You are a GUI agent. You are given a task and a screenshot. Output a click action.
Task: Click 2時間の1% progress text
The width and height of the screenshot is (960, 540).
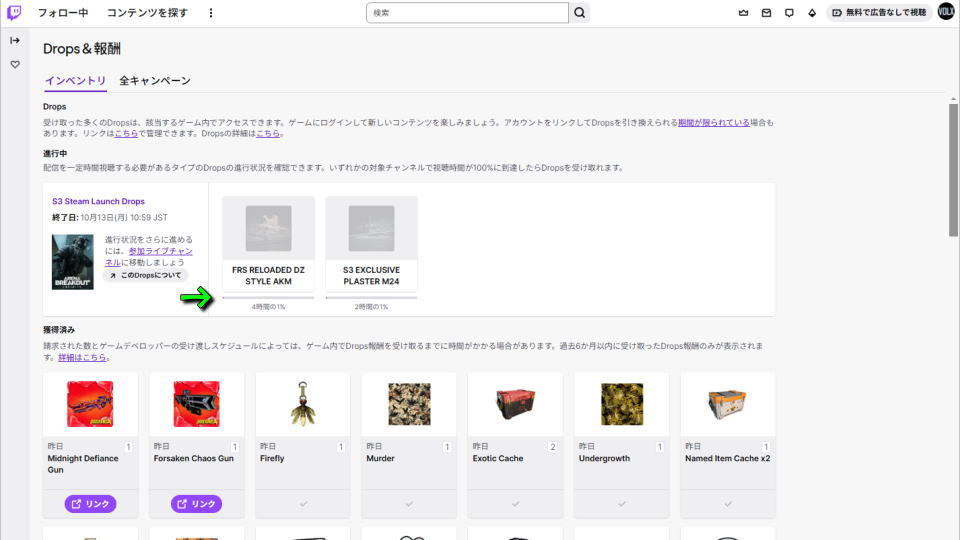[x=371, y=307]
